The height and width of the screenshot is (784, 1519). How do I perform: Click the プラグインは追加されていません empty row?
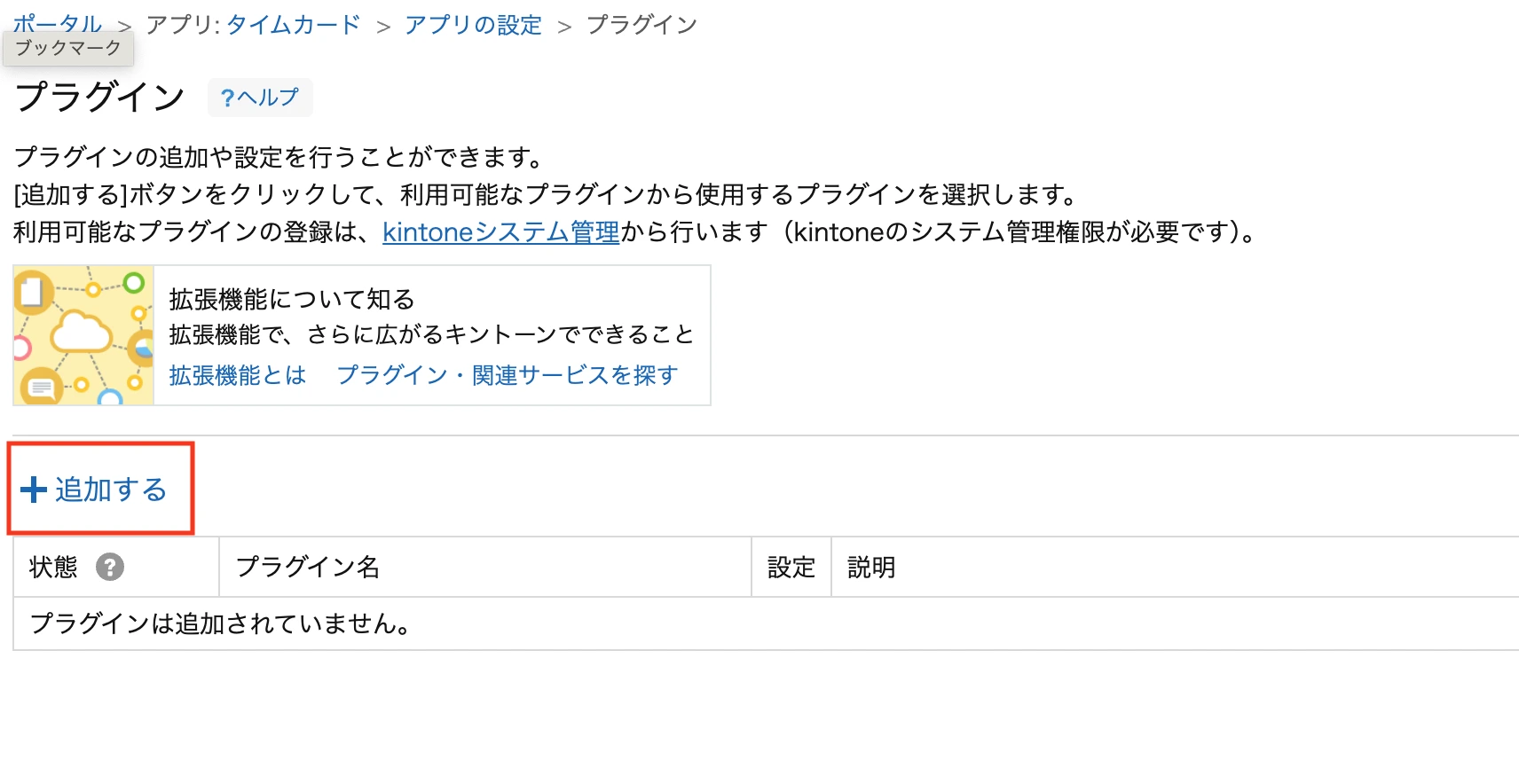pyautogui.click(x=767, y=623)
